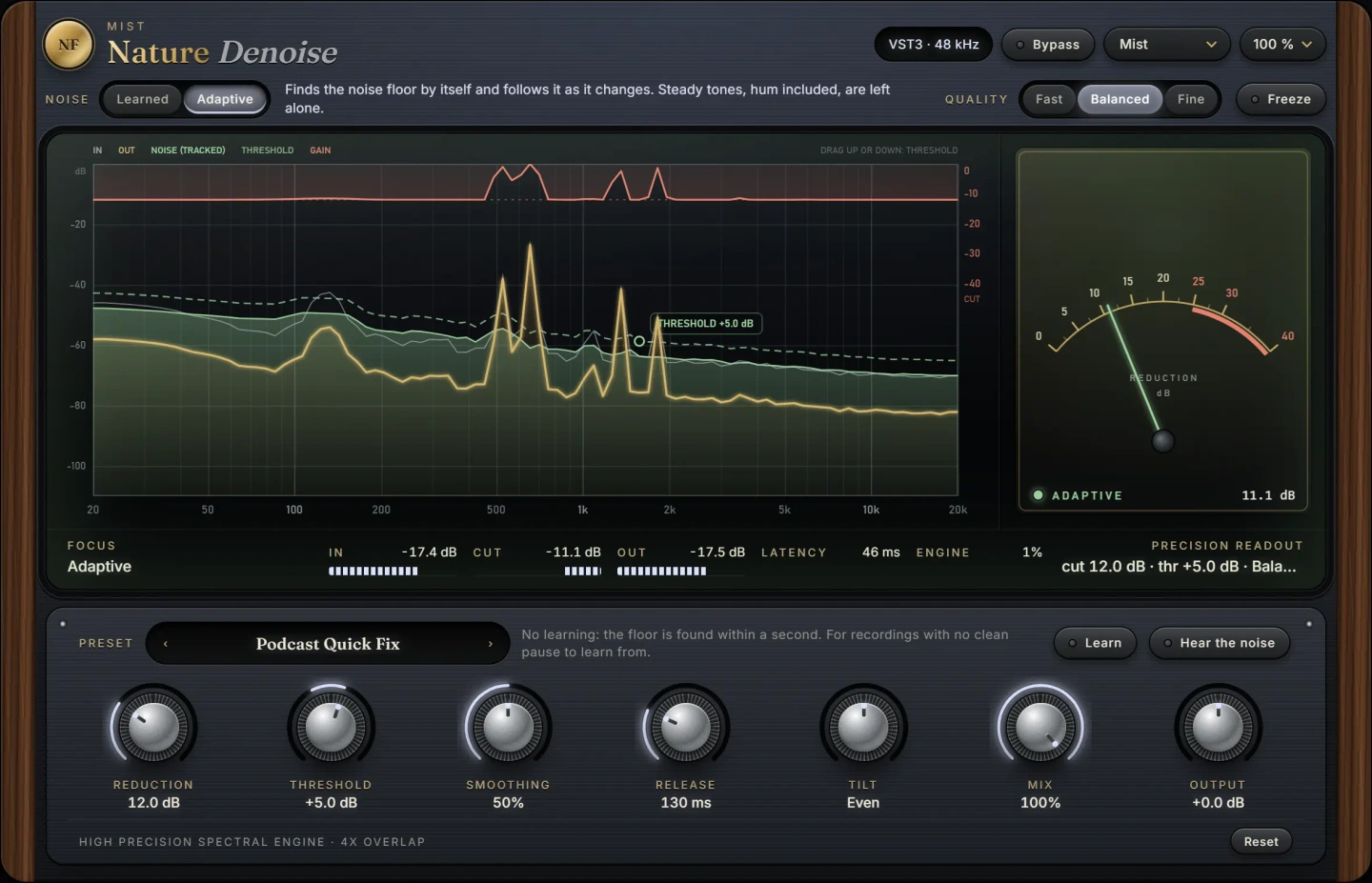Click the gold NF logo badge
This screenshot has width=1372, height=883.
[69, 45]
